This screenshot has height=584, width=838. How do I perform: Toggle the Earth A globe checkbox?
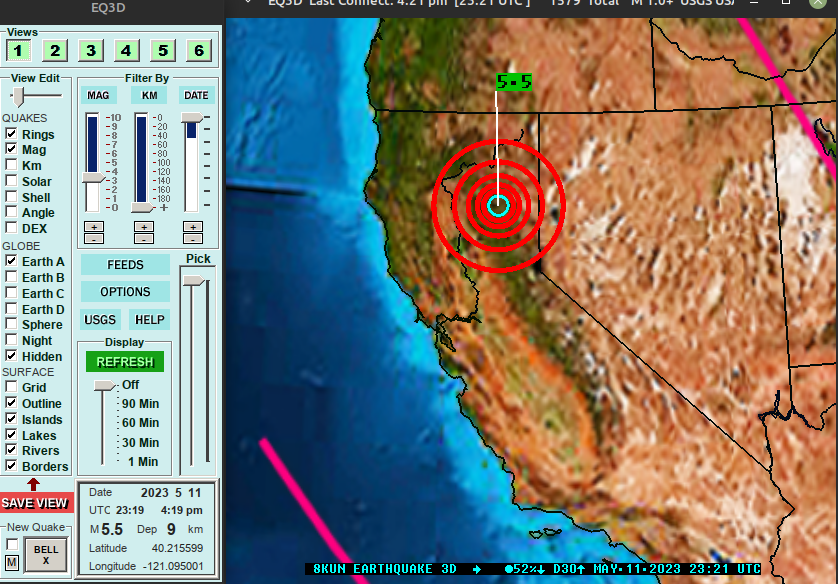tap(11, 261)
